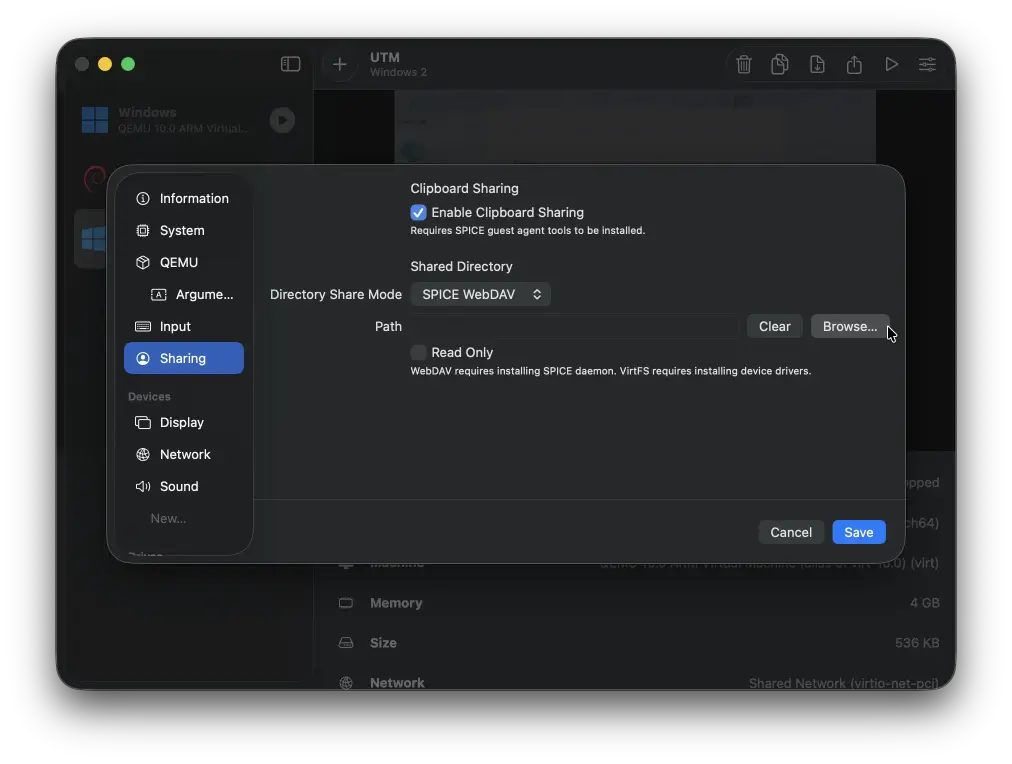
Task: Start the Windows VM with round play button
Action: tap(282, 120)
